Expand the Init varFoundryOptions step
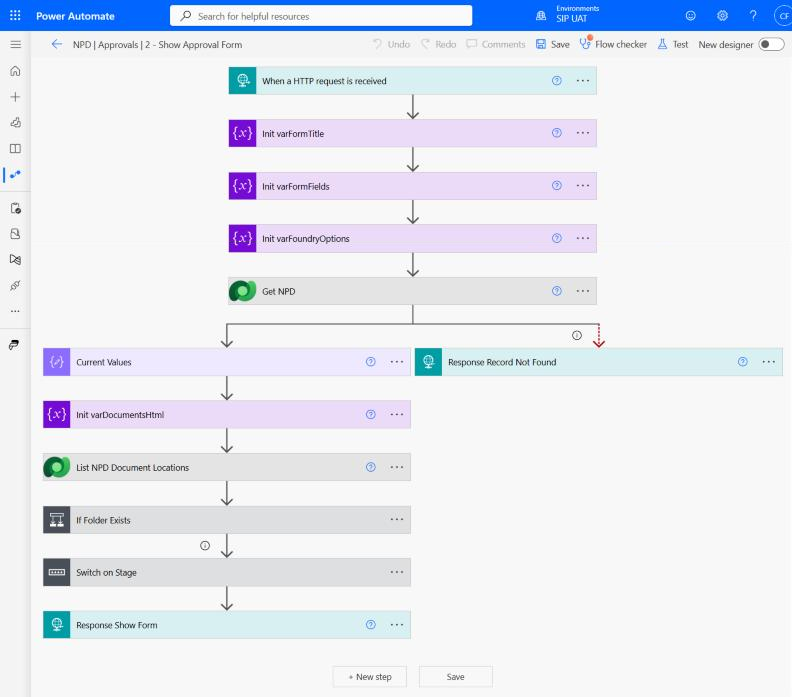Viewport: 792px width, 697px height. [413, 238]
